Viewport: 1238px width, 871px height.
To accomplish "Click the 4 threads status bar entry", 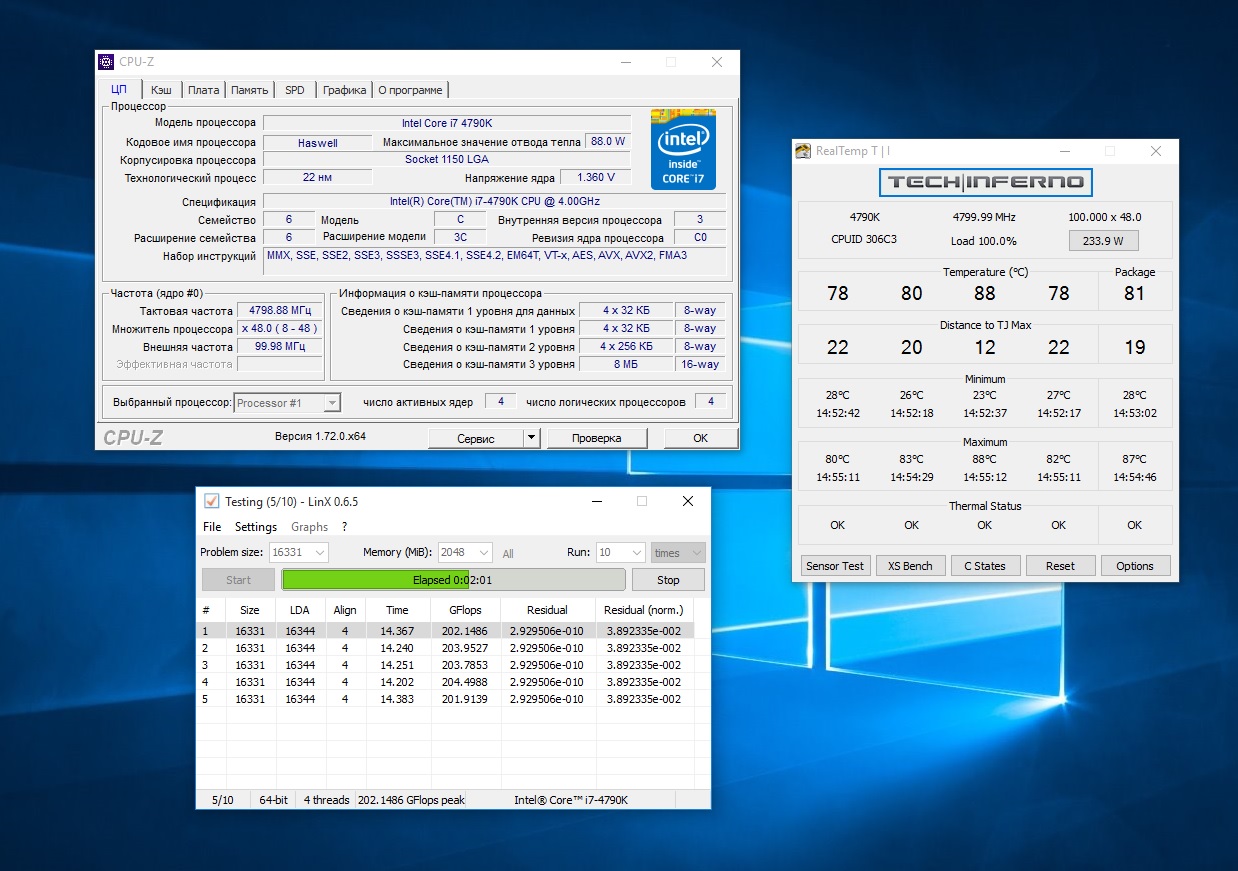I will [x=327, y=800].
